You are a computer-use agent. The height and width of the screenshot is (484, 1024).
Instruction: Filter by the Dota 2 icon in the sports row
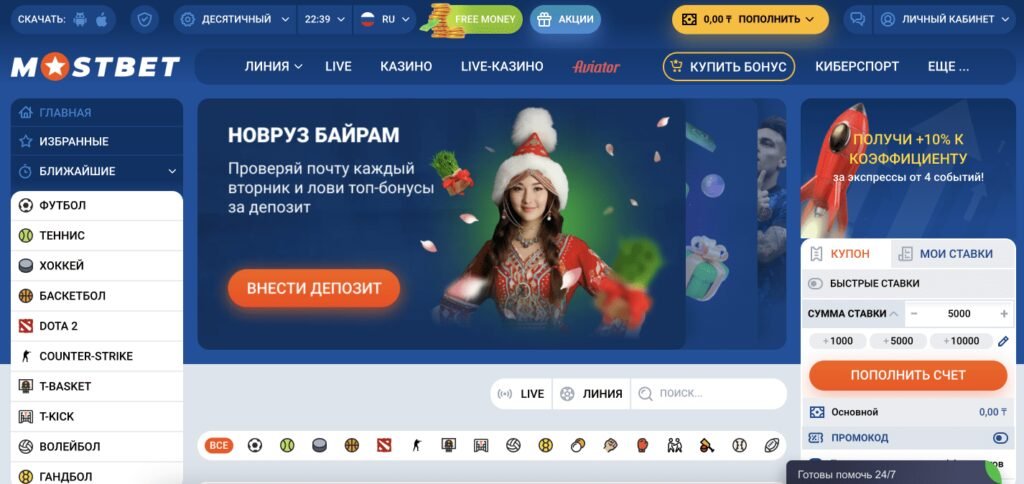[384, 445]
